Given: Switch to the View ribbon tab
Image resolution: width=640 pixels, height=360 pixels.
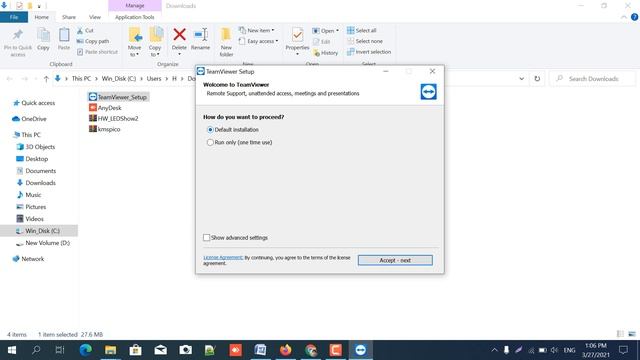Looking at the screenshot, I should pyautogui.click(x=95, y=17).
